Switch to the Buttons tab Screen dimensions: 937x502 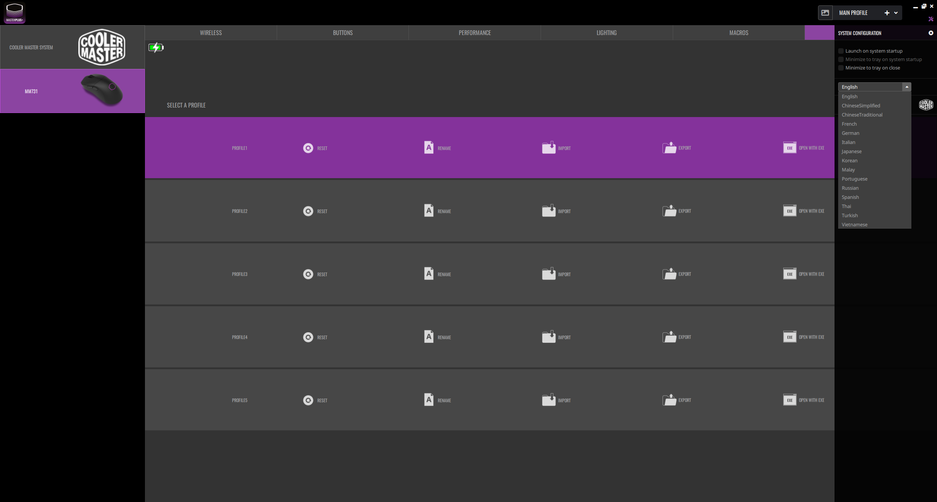tap(343, 32)
